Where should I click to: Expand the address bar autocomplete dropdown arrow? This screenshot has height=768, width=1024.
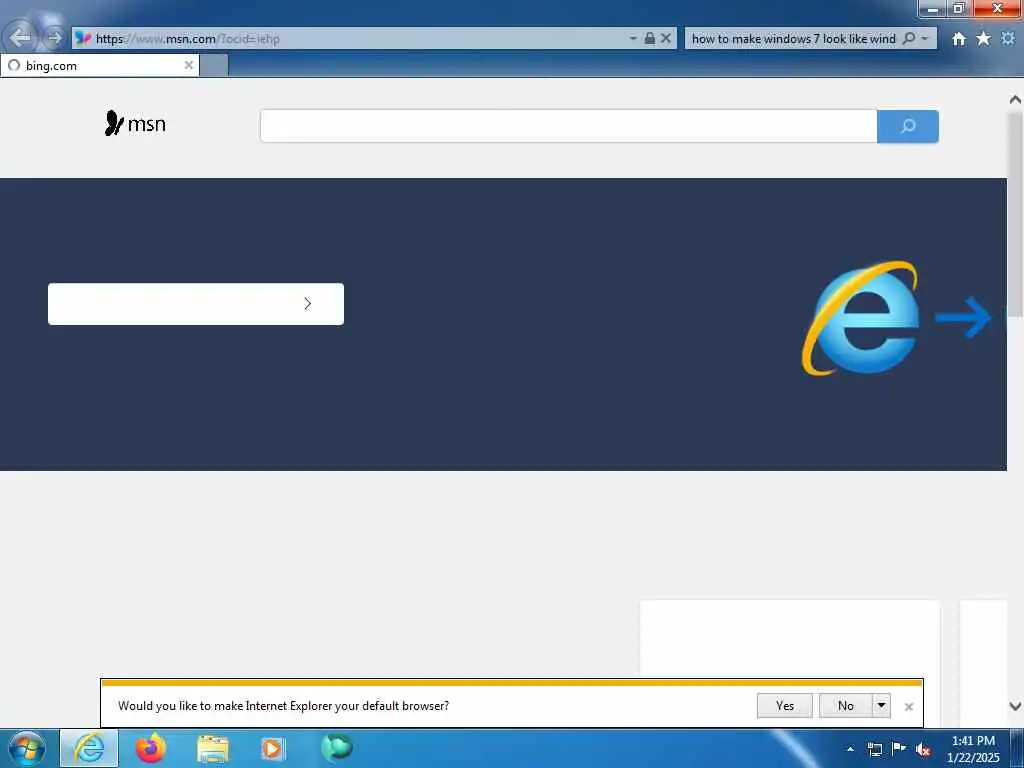633,39
